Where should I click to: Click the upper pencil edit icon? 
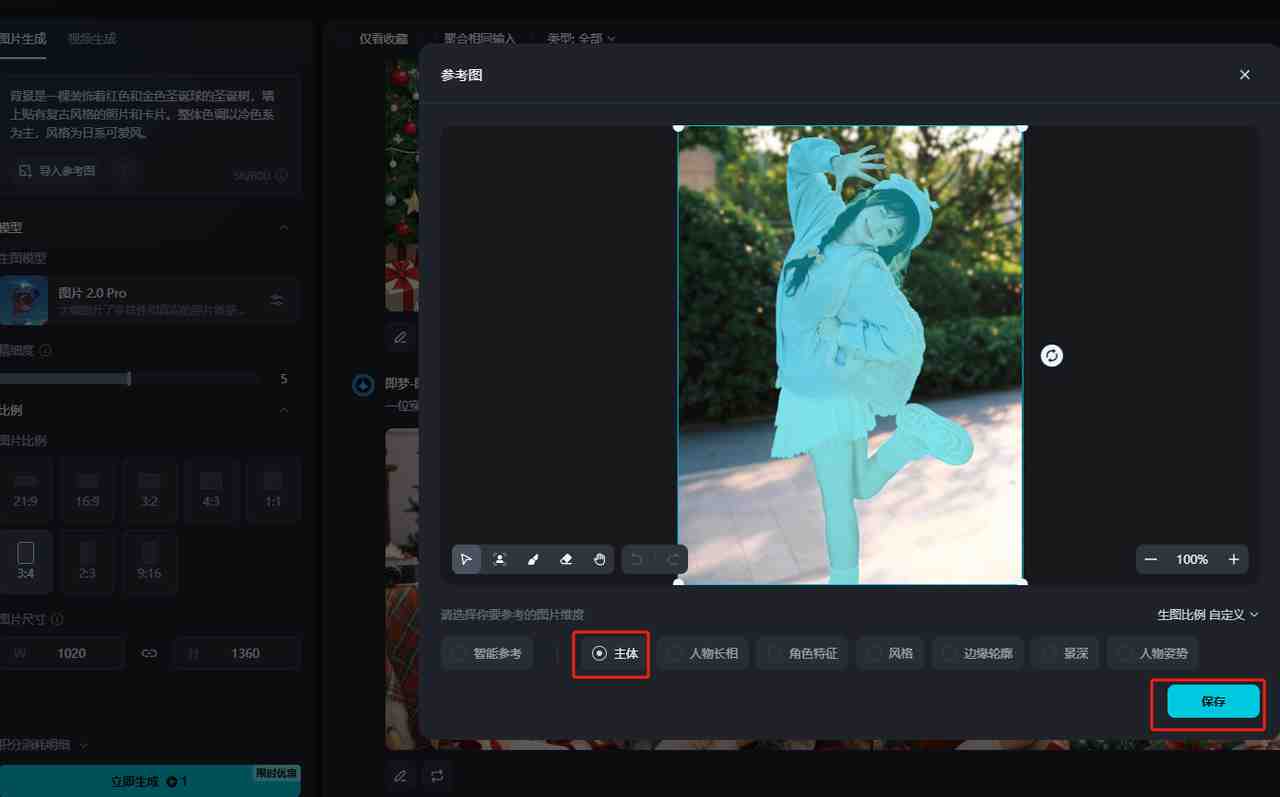click(400, 337)
